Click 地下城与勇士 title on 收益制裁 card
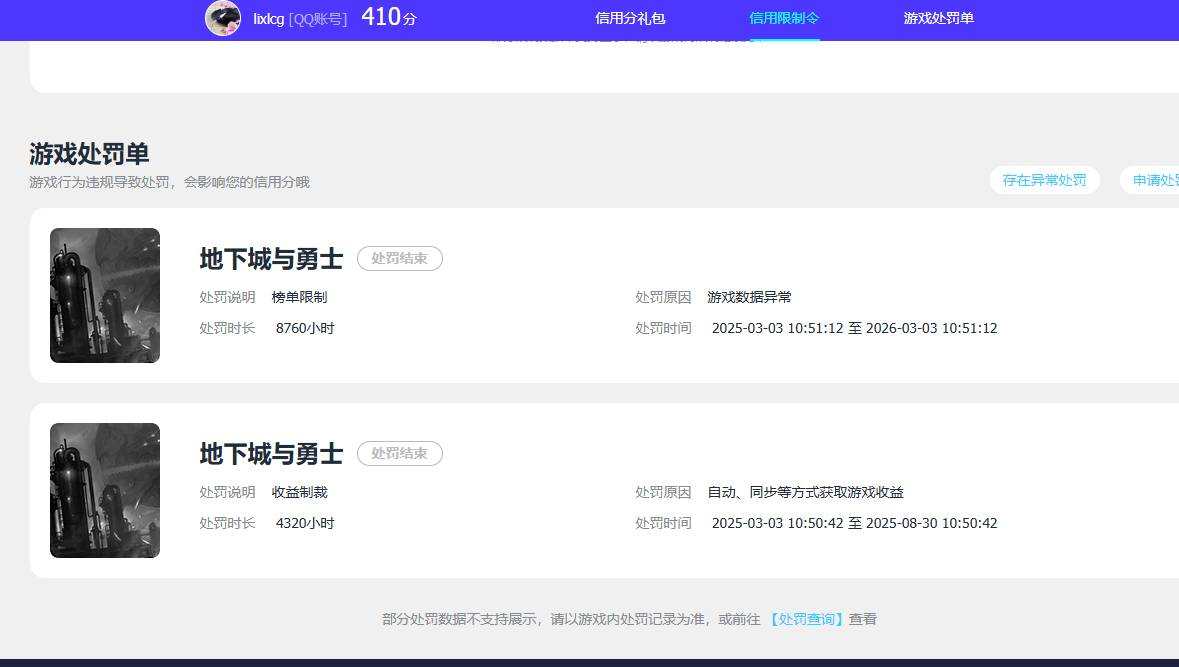This screenshot has height=667, width=1179. pos(271,454)
